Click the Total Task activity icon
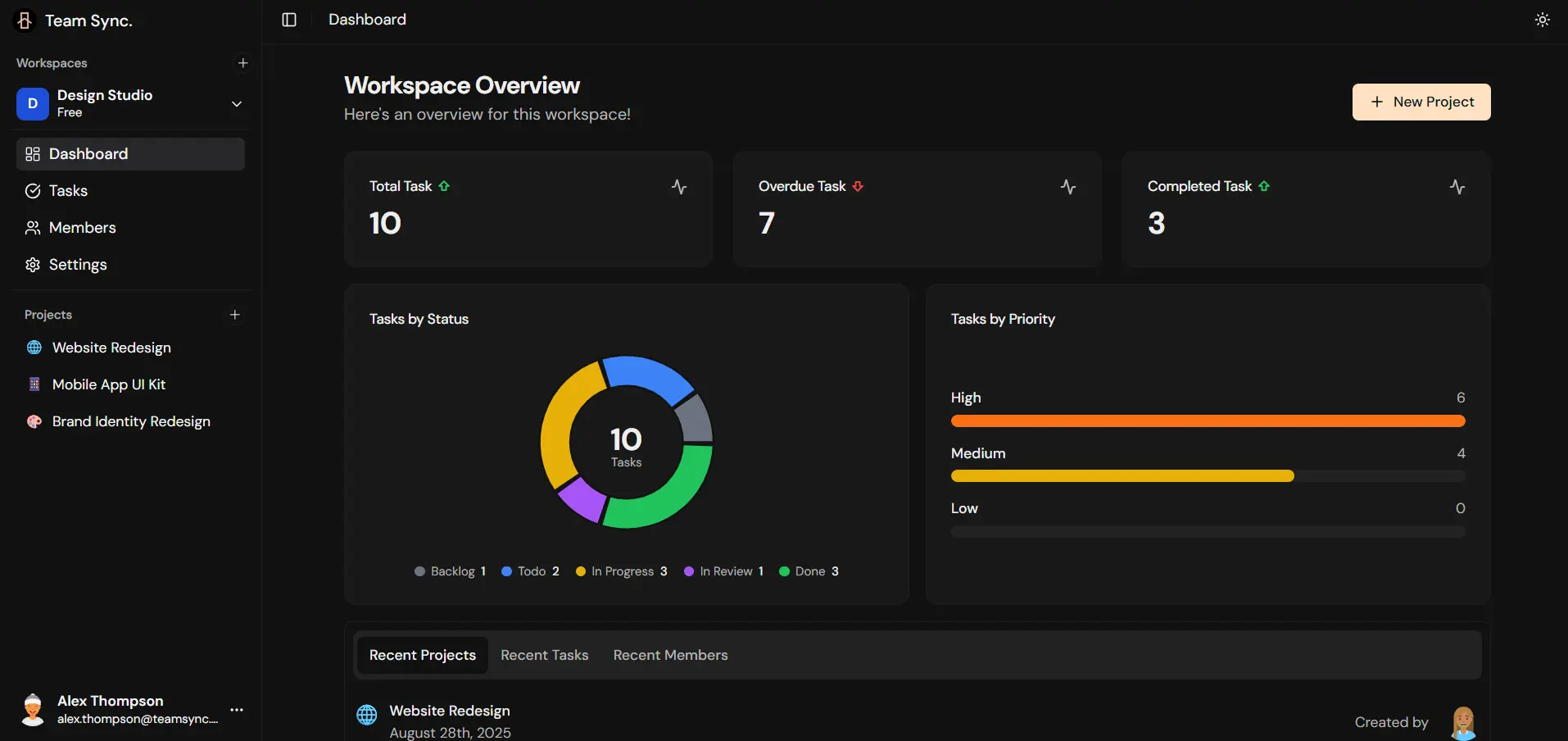Image resolution: width=1568 pixels, height=741 pixels. (678, 187)
